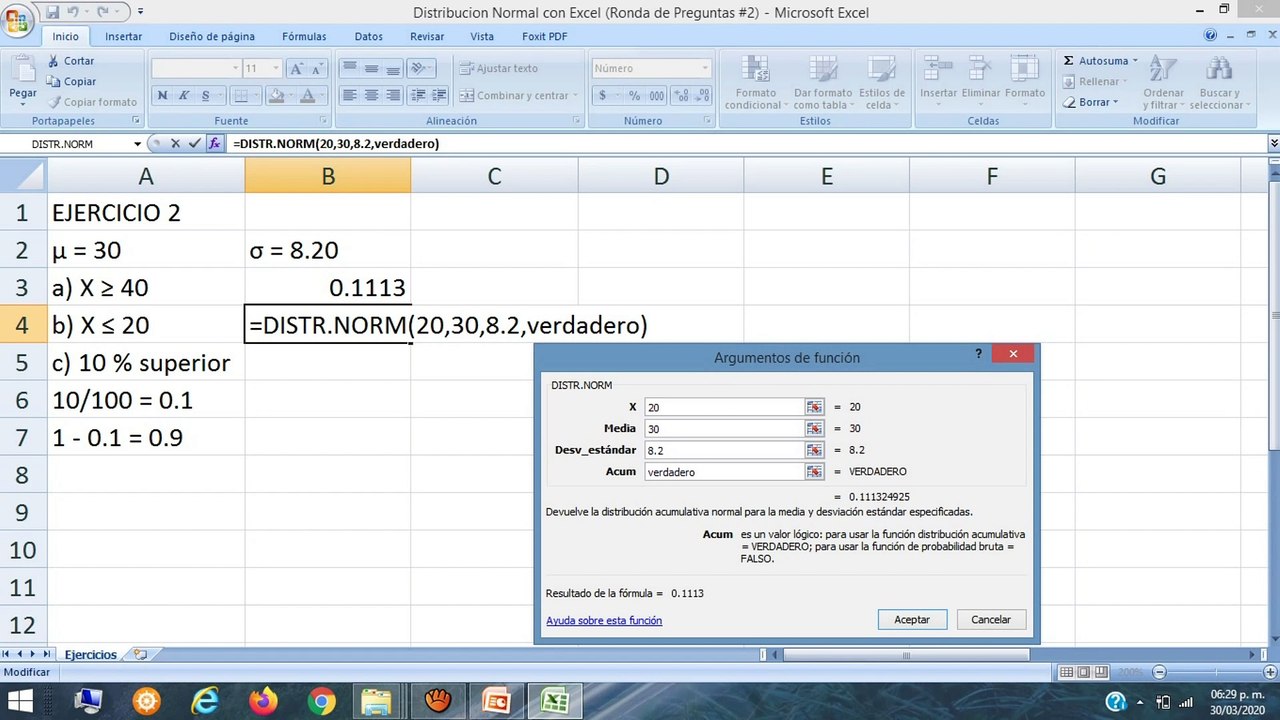The image size is (1280, 720).
Task: Click the Save icon in quick access toolbar
Action: [x=52, y=12]
